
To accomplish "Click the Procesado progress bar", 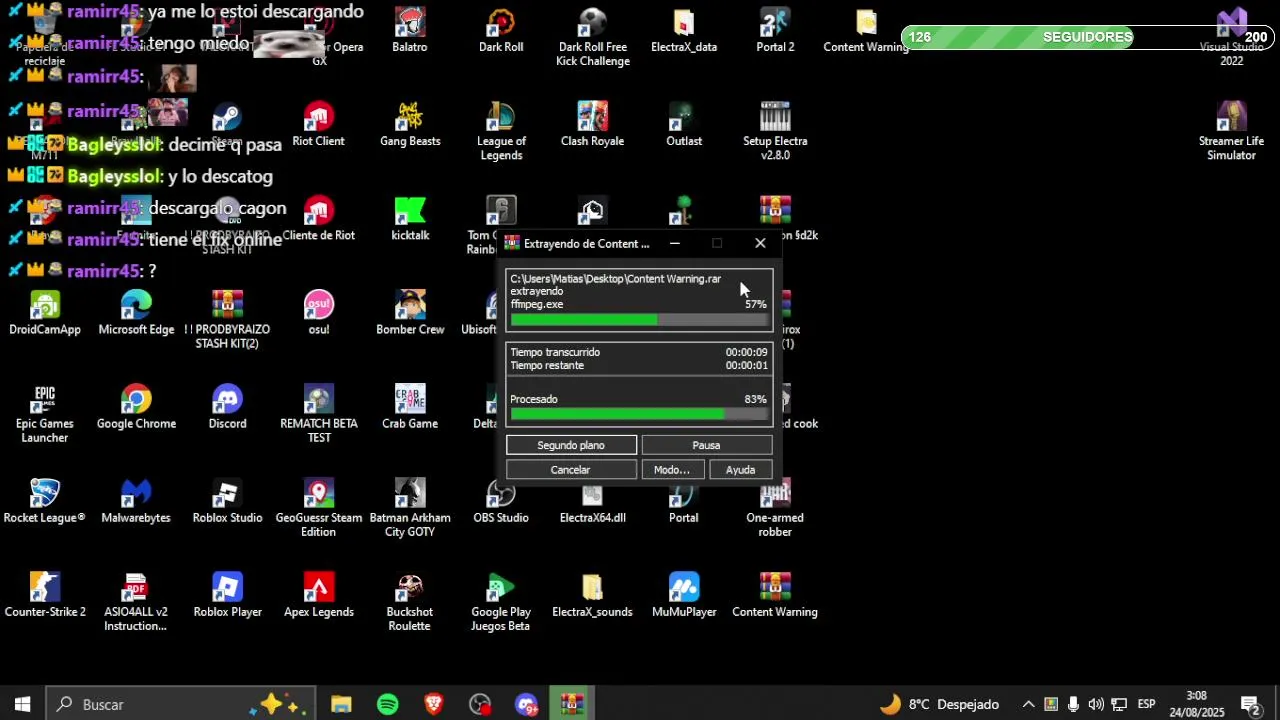I will [639, 414].
